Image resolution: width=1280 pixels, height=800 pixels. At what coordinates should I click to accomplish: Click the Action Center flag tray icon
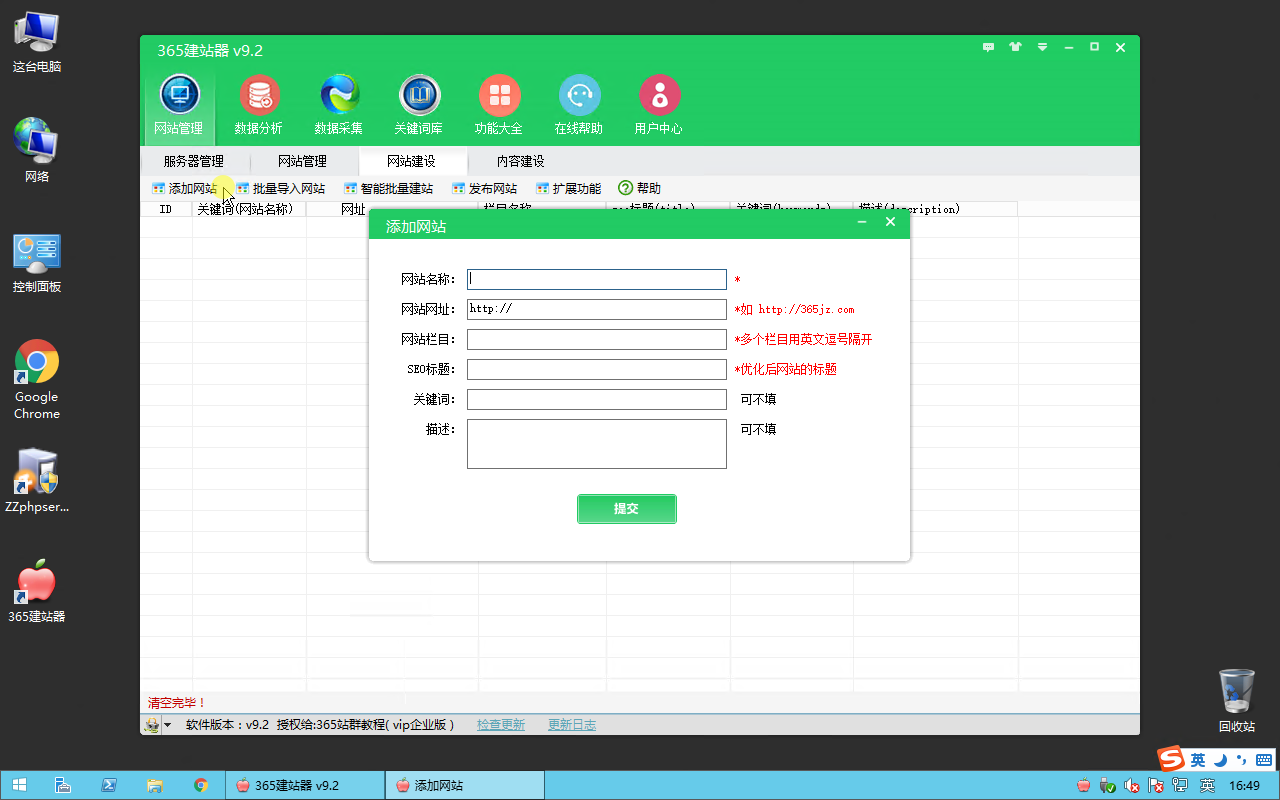[x=1157, y=786]
